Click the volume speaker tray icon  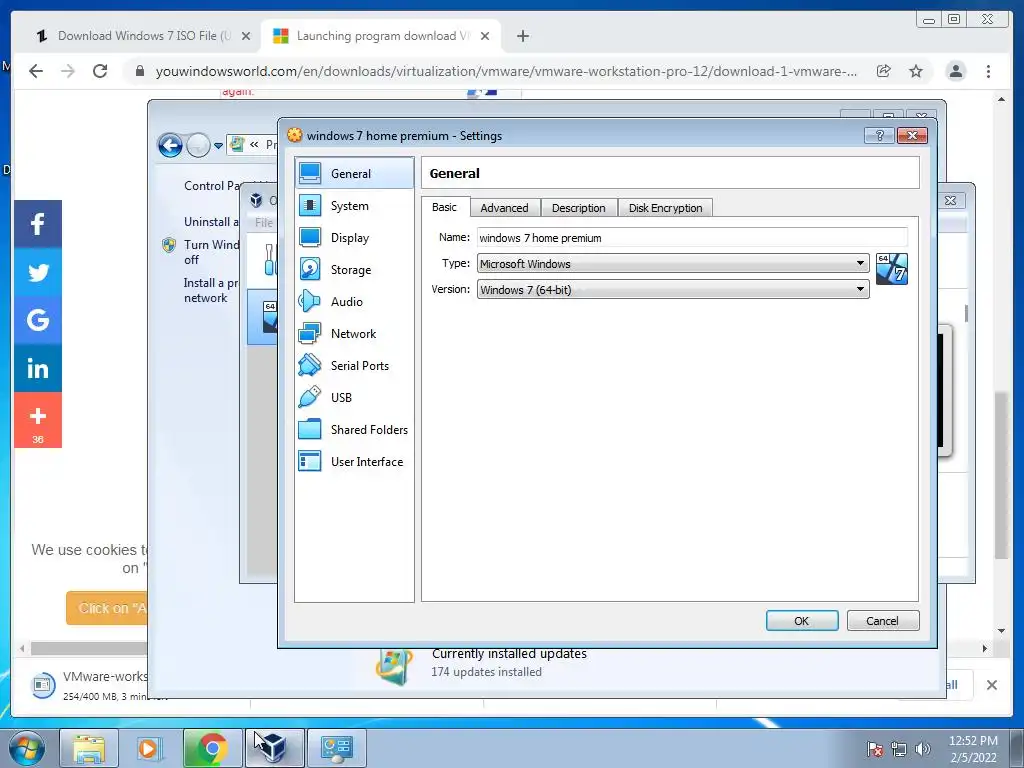923,748
